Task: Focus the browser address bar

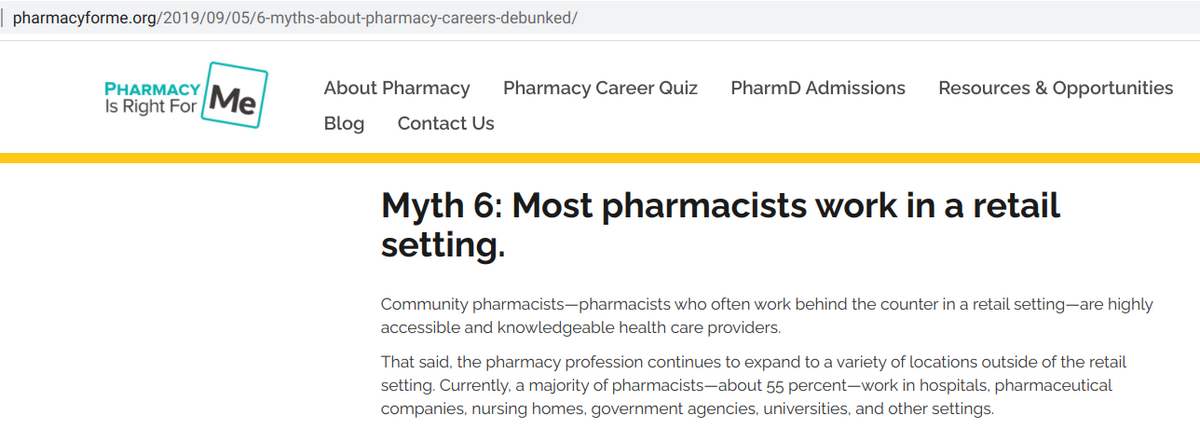Action: [700, 19]
